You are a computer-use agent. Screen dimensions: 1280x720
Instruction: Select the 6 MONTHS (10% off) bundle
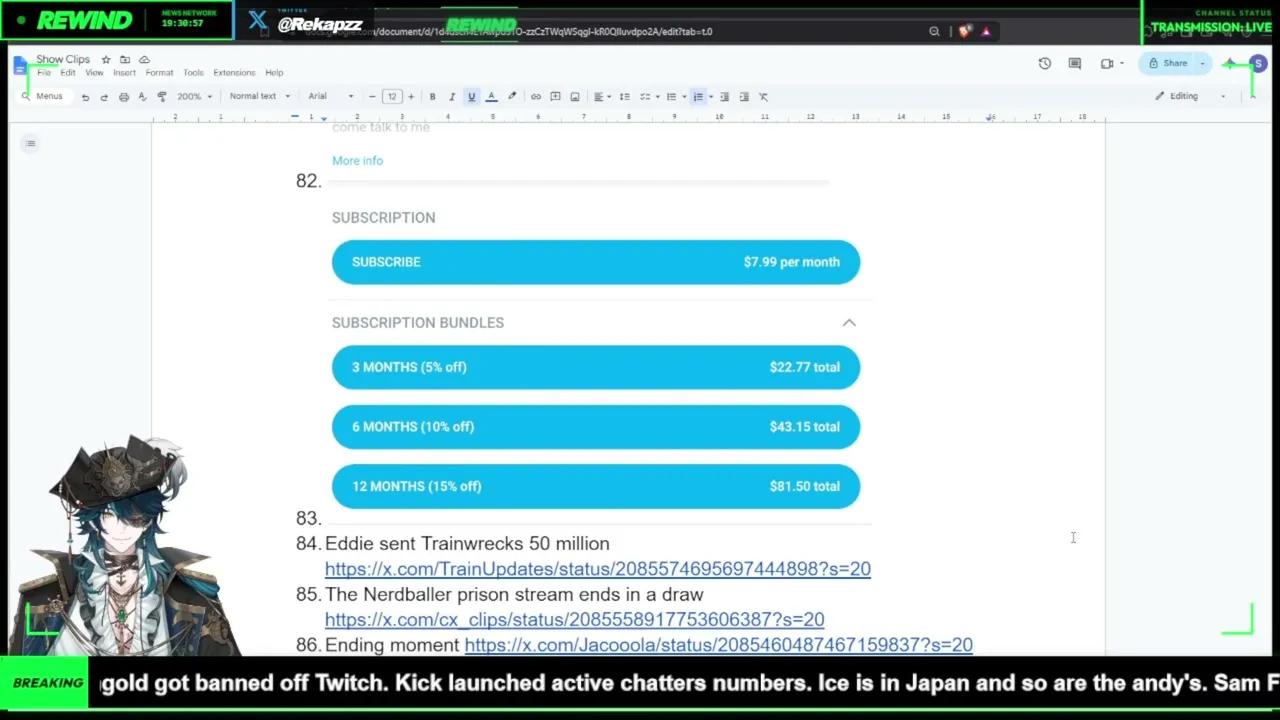coord(596,427)
